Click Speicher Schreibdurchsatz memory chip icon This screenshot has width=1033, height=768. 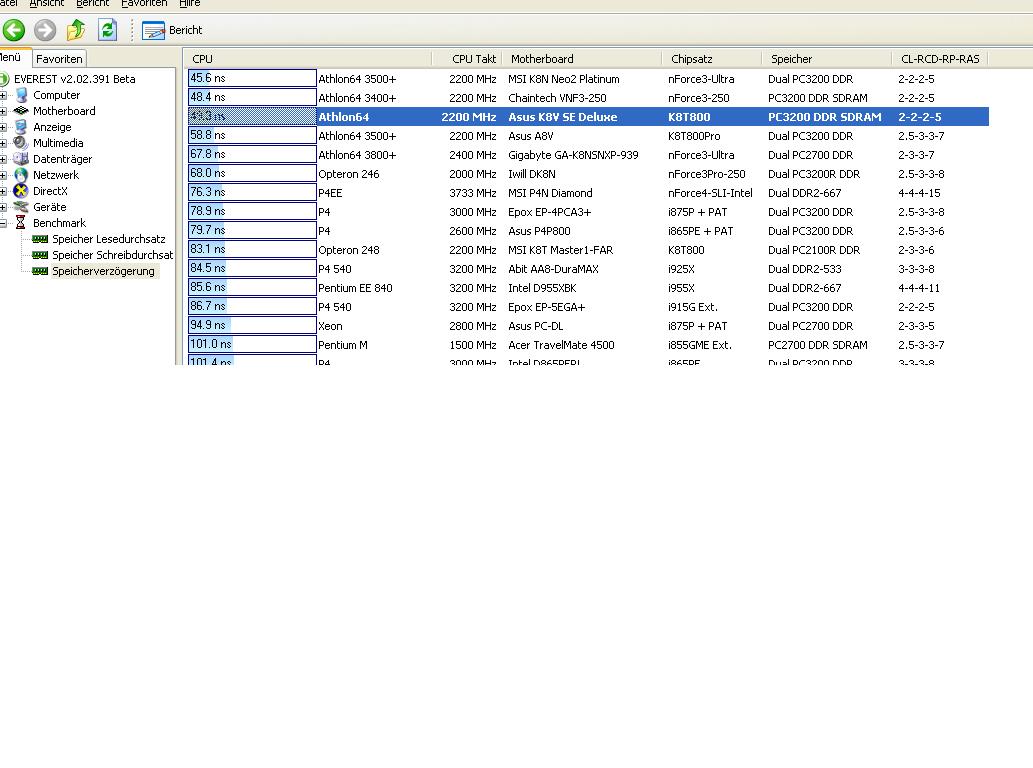40,254
